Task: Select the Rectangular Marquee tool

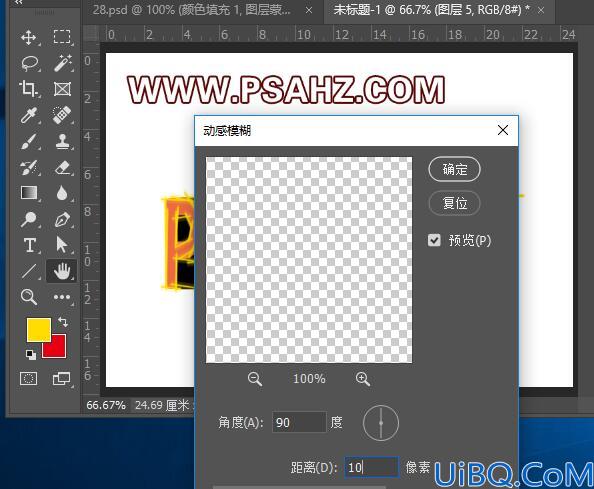Action: pos(62,37)
